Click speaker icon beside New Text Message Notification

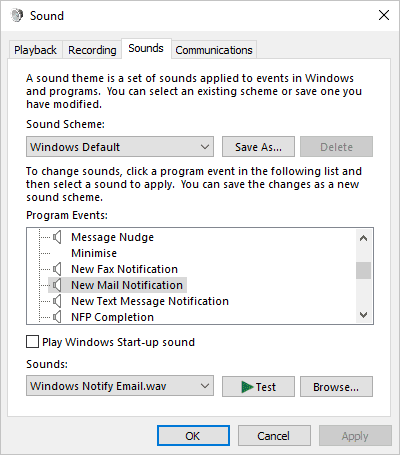(57, 301)
